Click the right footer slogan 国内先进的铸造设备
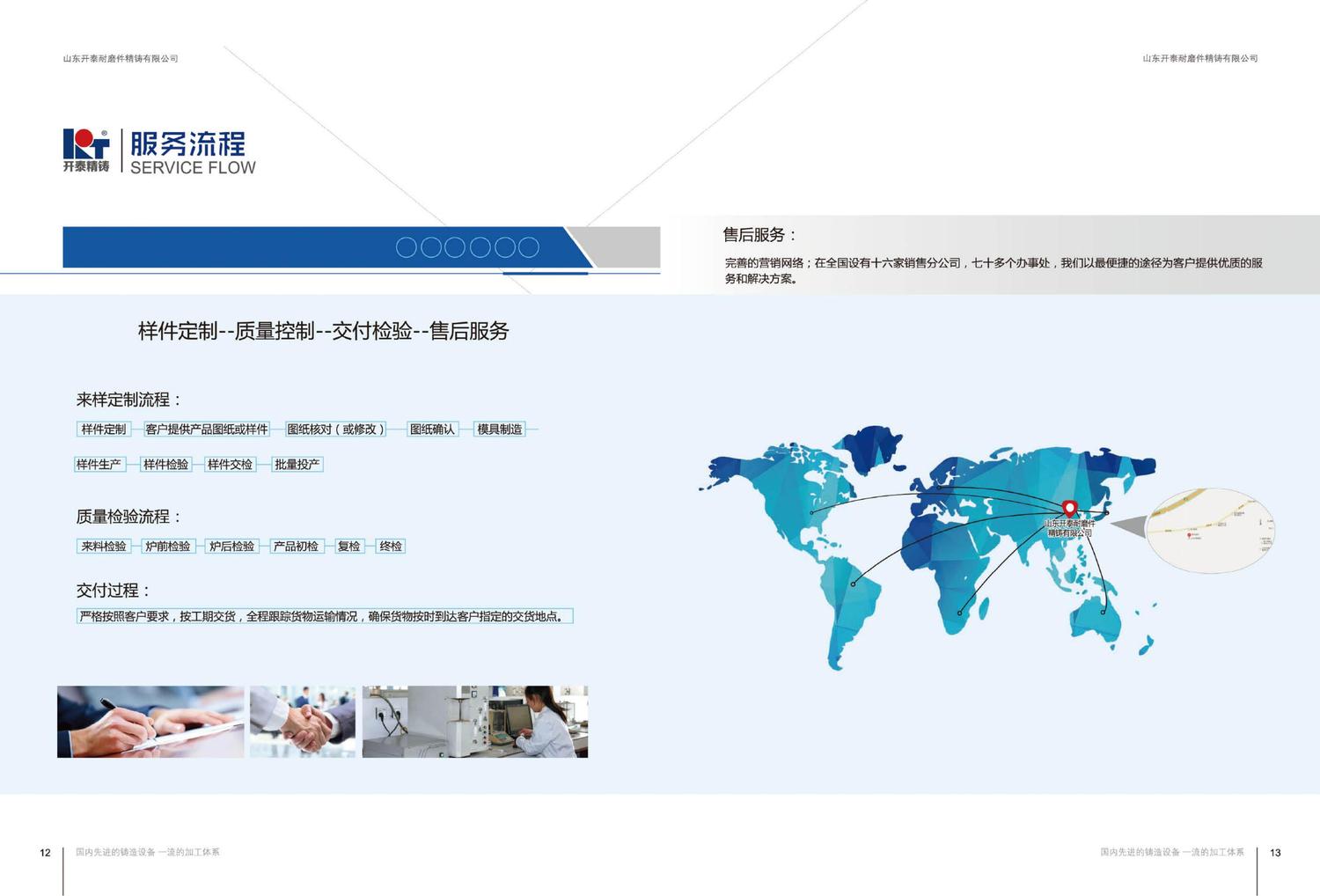Screen dimensions: 1320x896 (x=1172, y=852)
